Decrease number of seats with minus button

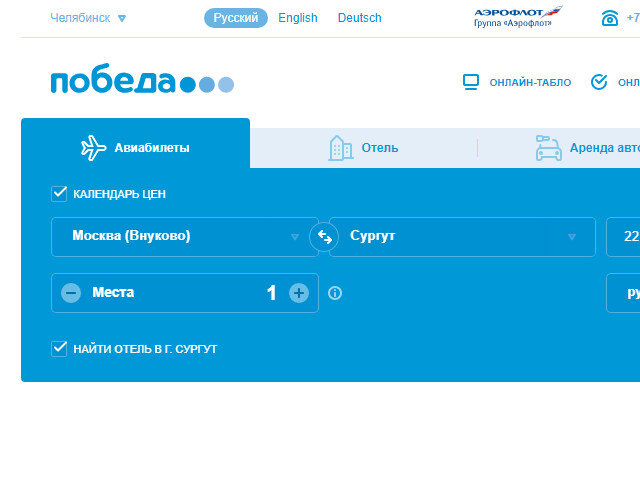click(x=71, y=293)
